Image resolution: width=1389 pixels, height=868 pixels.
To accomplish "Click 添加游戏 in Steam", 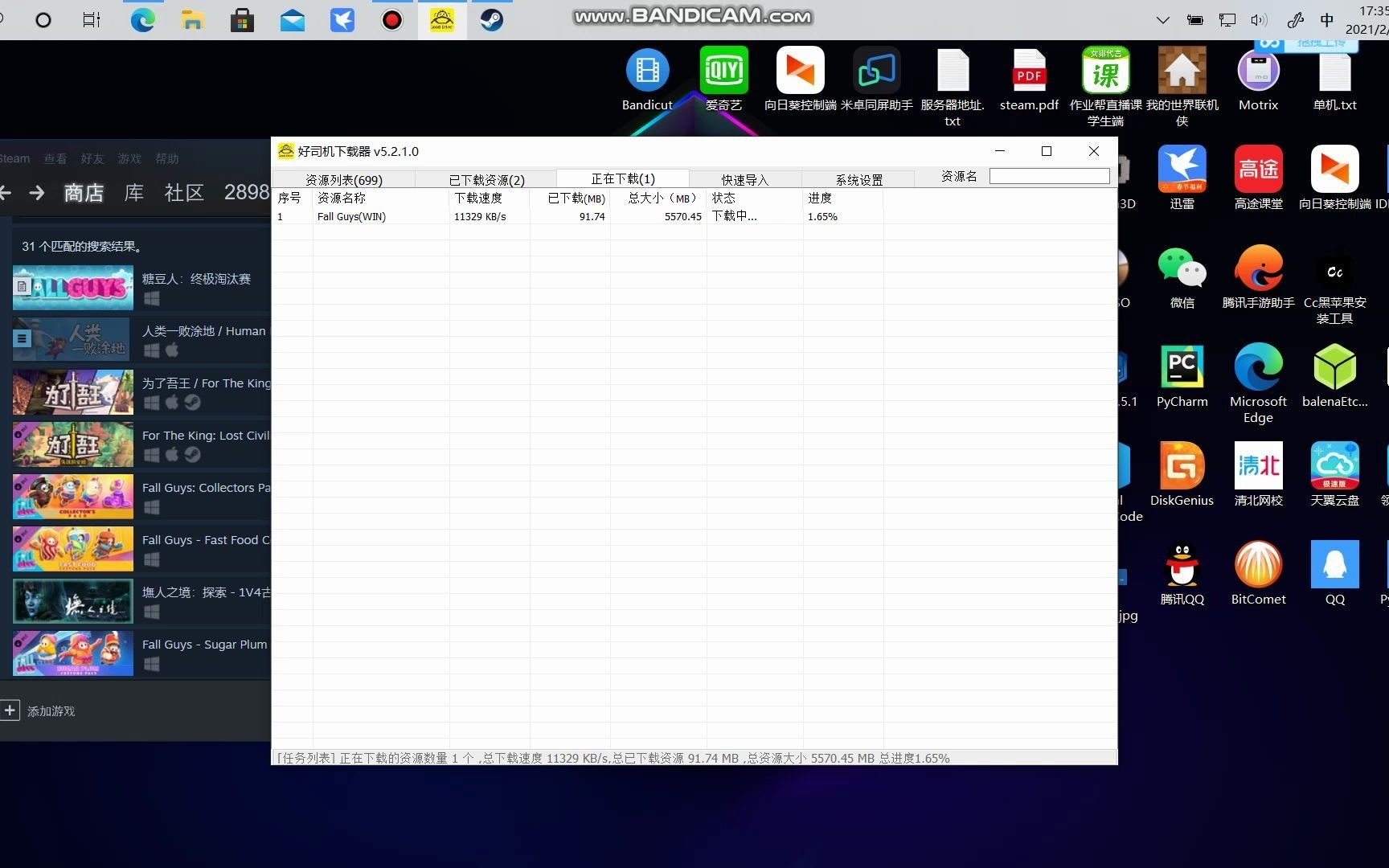I will pyautogui.click(x=39, y=710).
